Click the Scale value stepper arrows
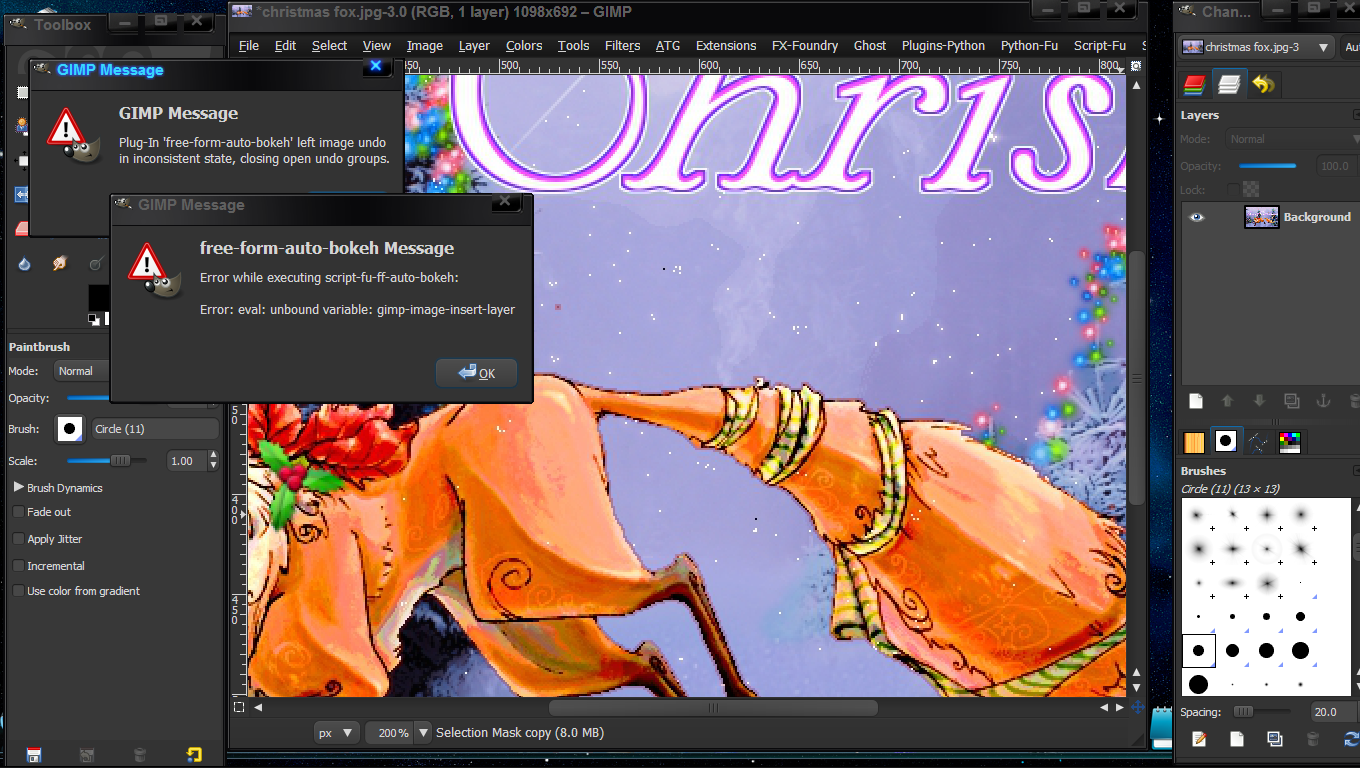 click(213, 461)
